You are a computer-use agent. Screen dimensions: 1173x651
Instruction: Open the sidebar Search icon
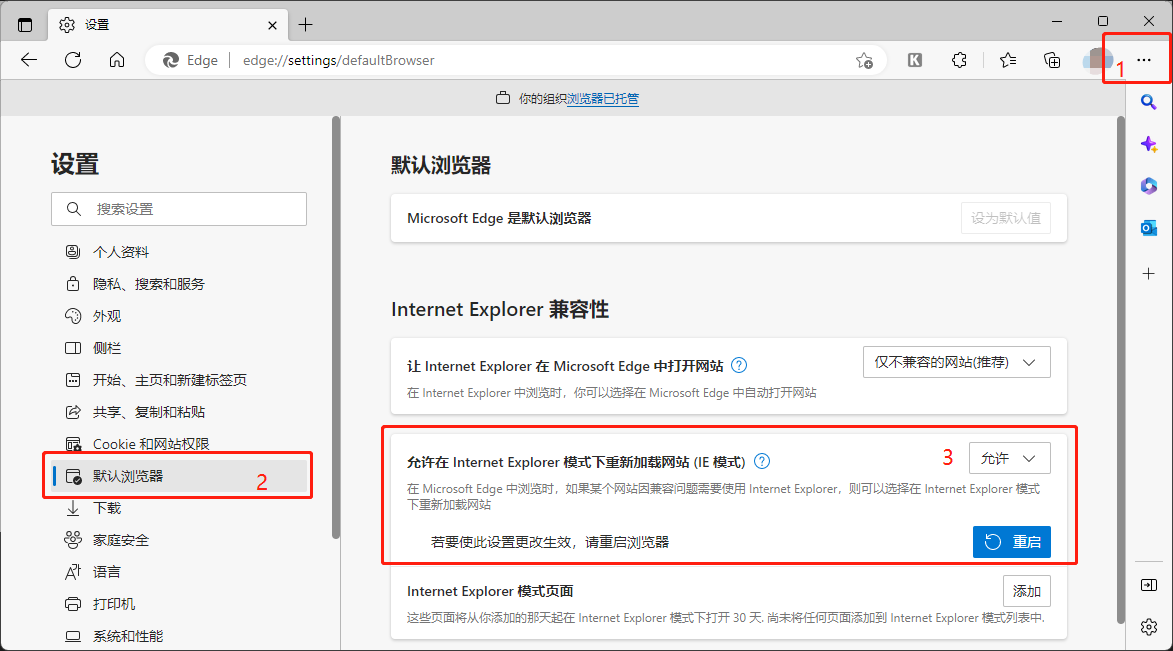click(1148, 102)
